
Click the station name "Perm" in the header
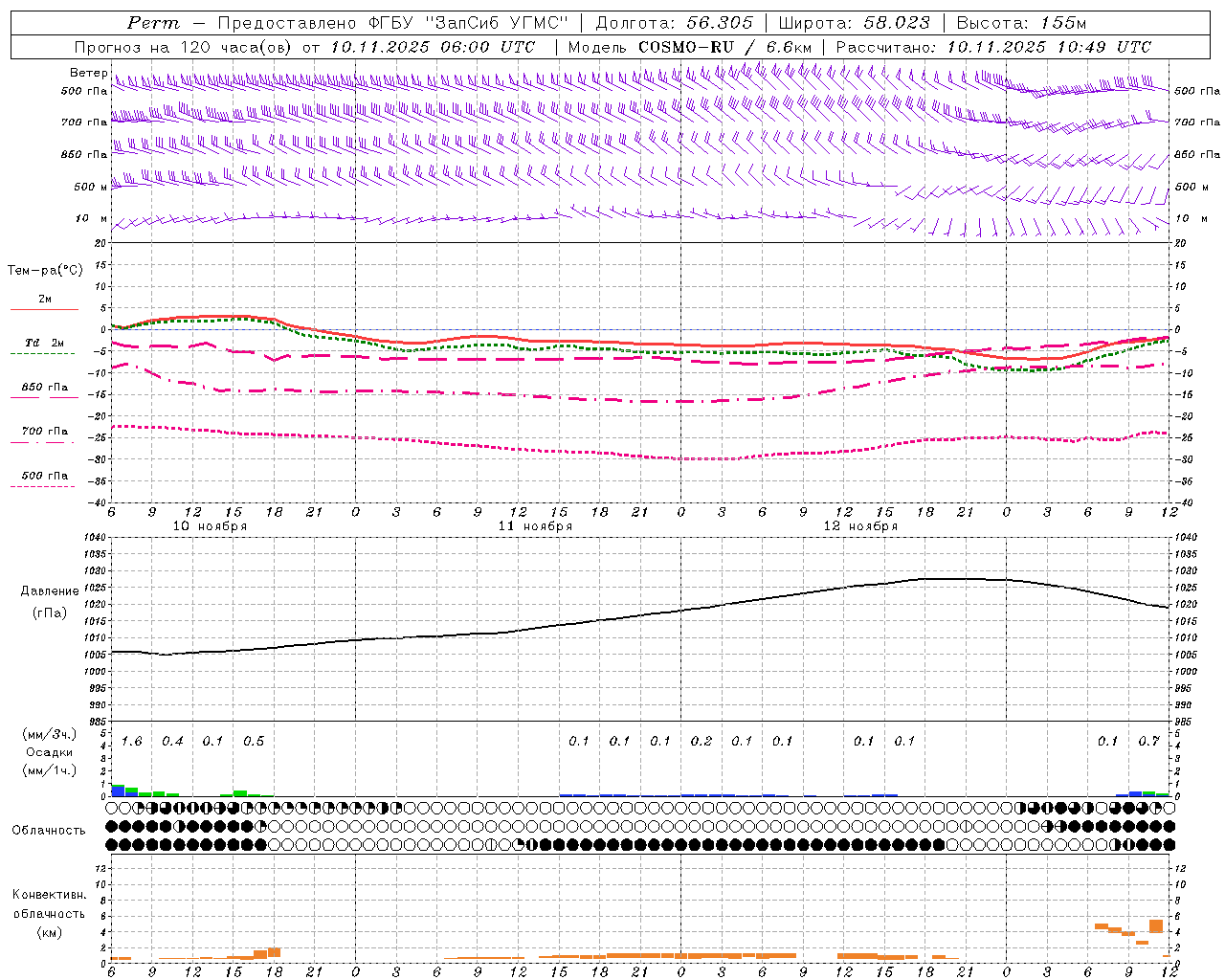[x=154, y=23]
